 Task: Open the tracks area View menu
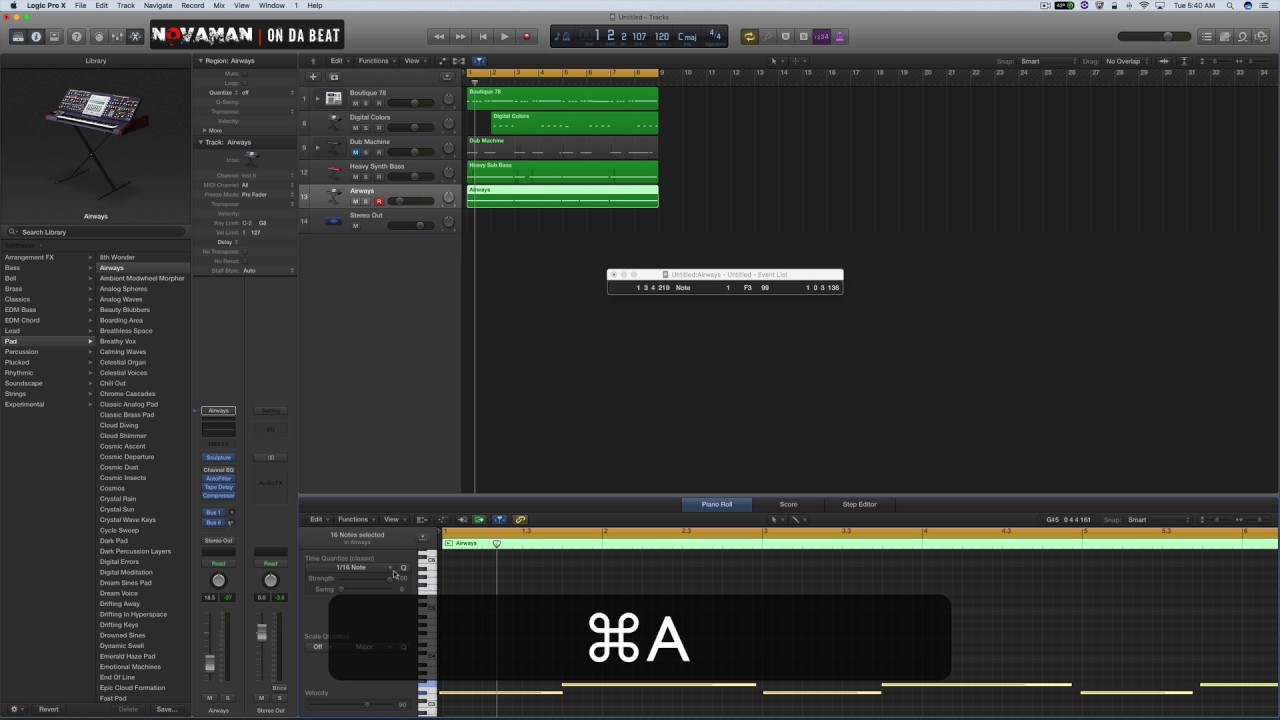click(415, 61)
